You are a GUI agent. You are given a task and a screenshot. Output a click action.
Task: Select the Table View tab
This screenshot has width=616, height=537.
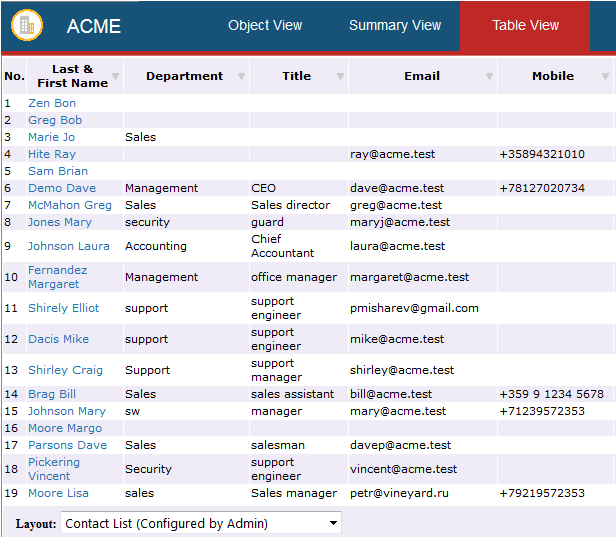pos(525,26)
